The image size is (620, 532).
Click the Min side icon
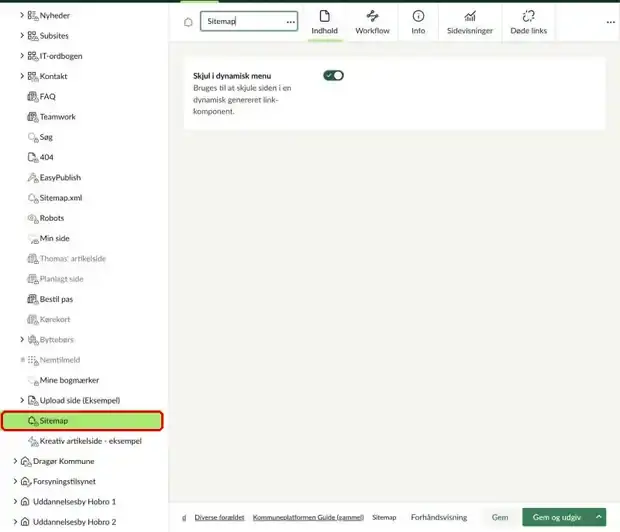click(33, 239)
